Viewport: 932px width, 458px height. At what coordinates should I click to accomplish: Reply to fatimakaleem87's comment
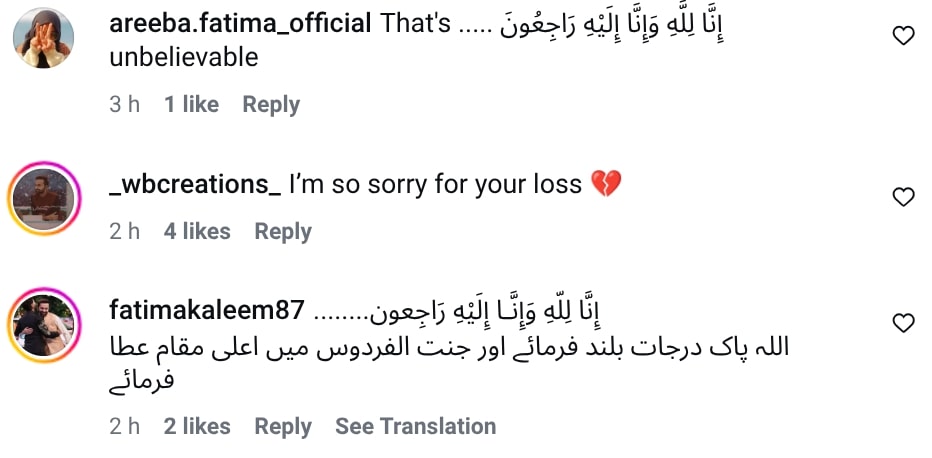click(283, 427)
